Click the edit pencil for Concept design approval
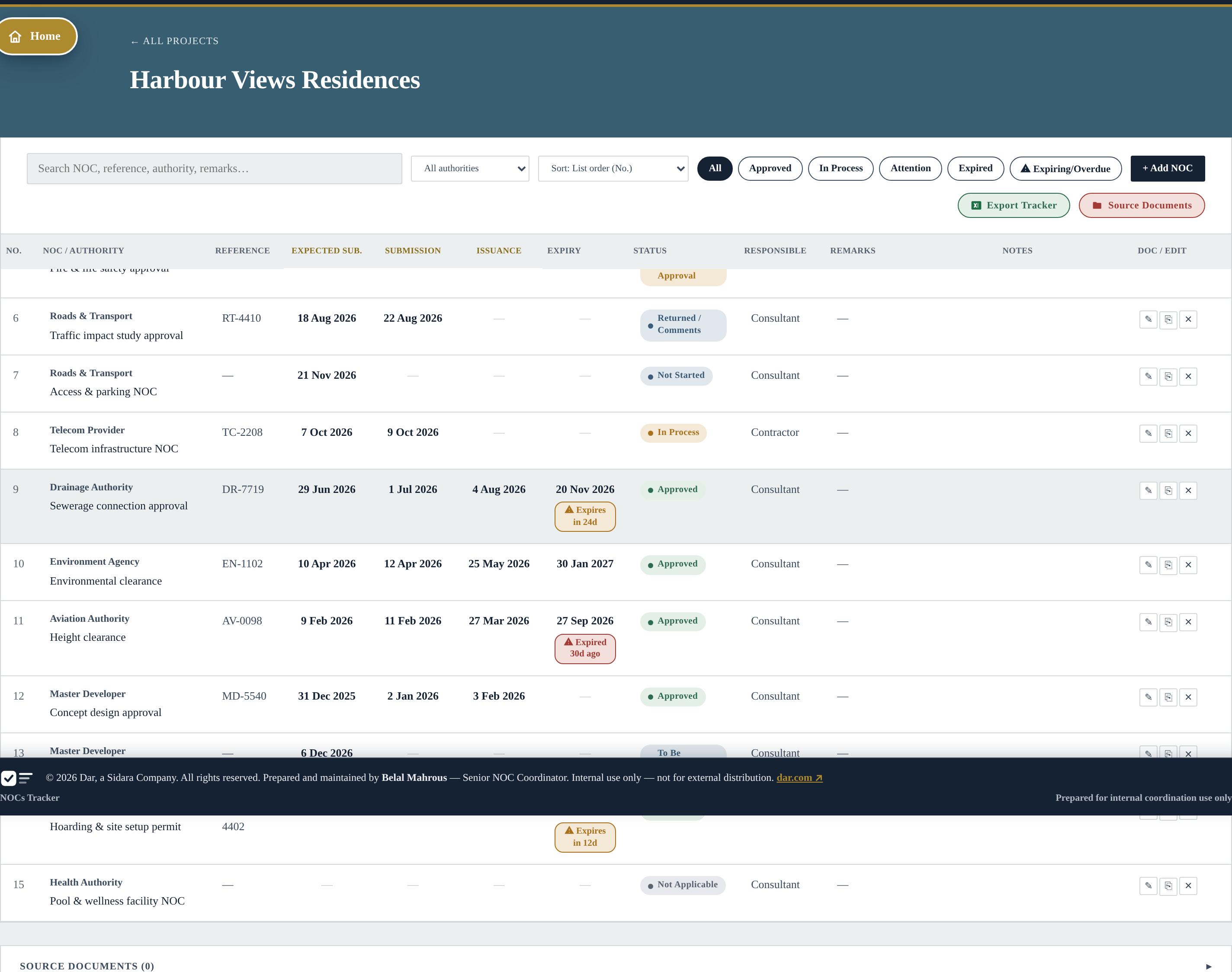This screenshot has width=1232, height=972. [1149, 697]
